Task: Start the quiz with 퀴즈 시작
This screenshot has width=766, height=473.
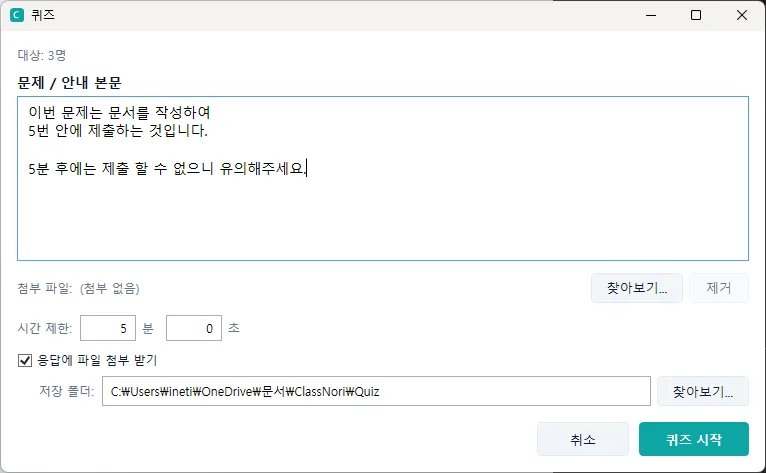Action: (694, 439)
